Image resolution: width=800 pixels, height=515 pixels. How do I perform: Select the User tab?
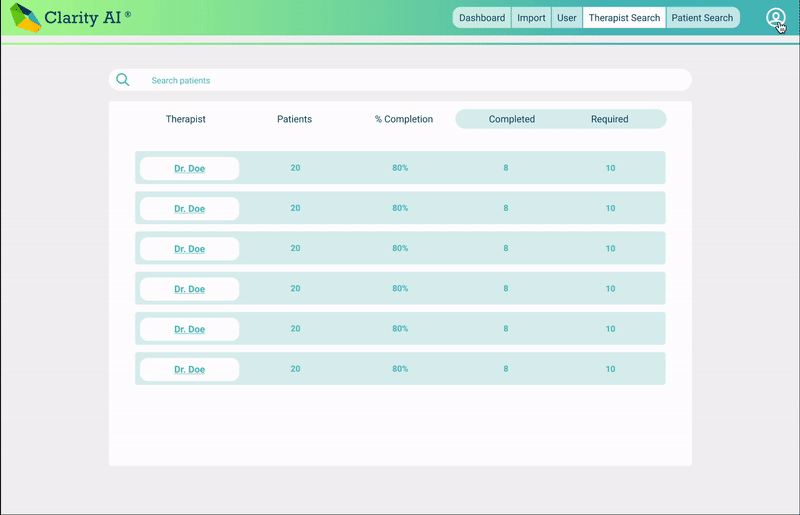coord(567,18)
